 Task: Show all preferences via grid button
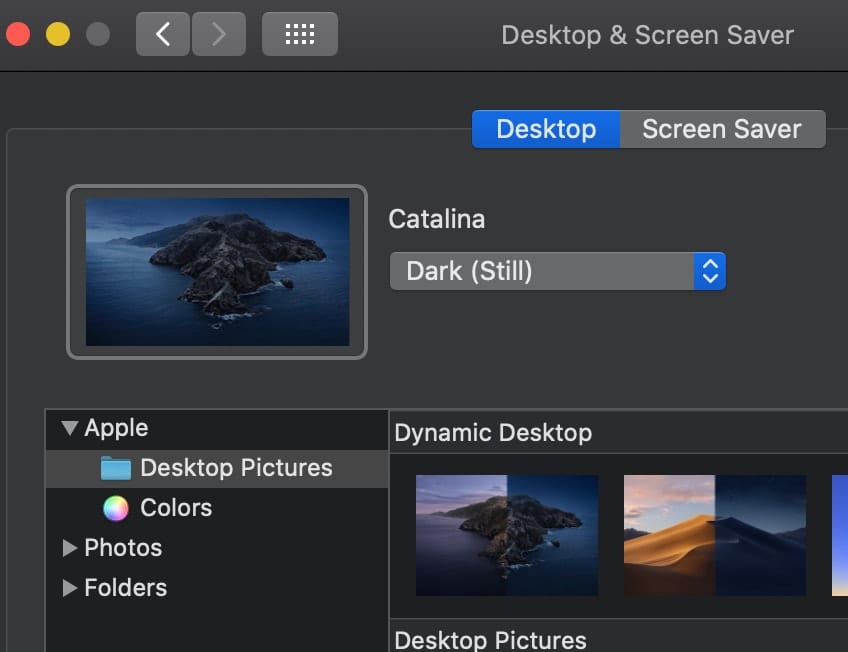coord(299,35)
